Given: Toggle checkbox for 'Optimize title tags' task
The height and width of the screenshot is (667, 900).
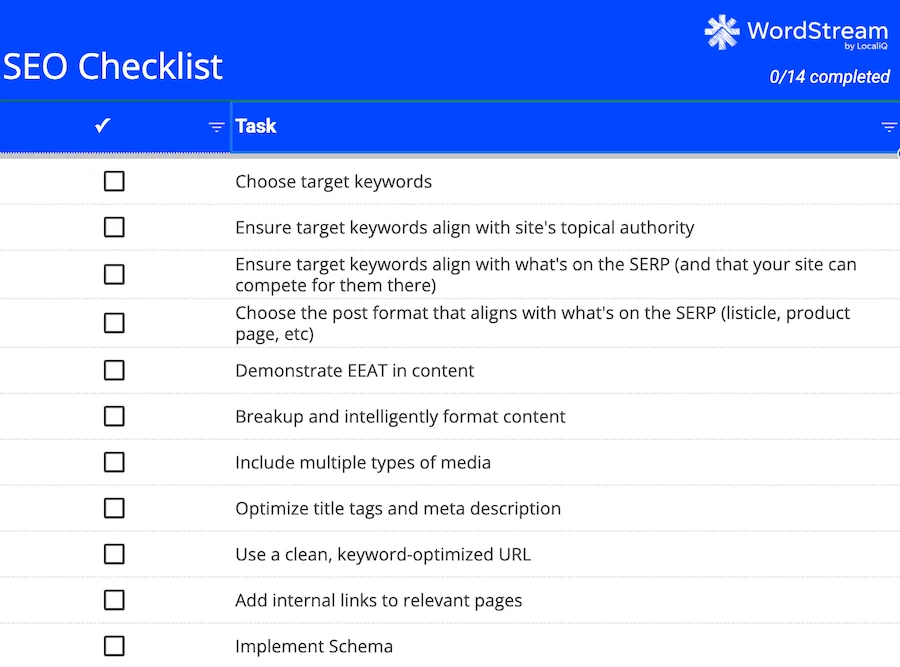Looking at the screenshot, I should click(114, 508).
